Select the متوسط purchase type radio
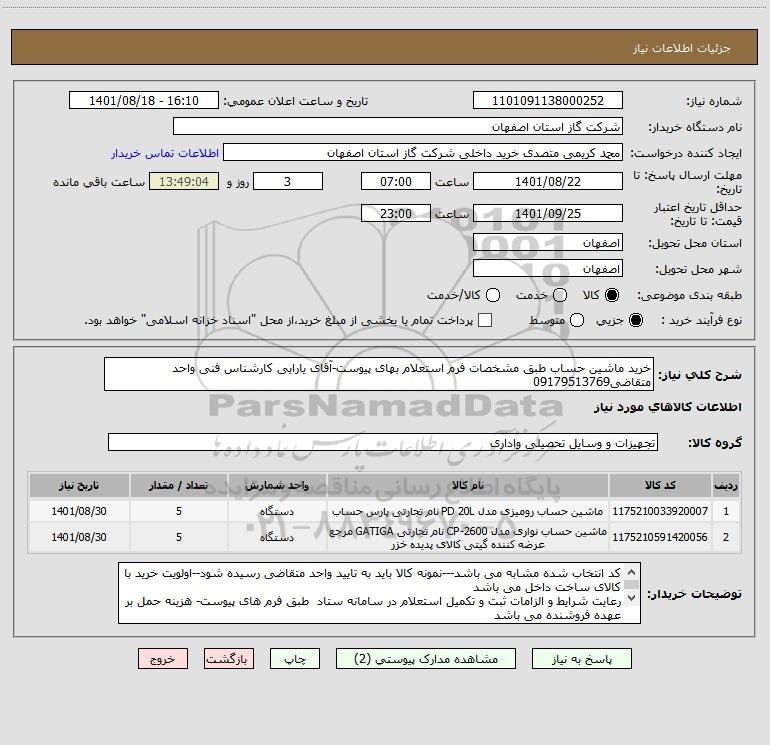The height and width of the screenshot is (745, 770). point(577,320)
